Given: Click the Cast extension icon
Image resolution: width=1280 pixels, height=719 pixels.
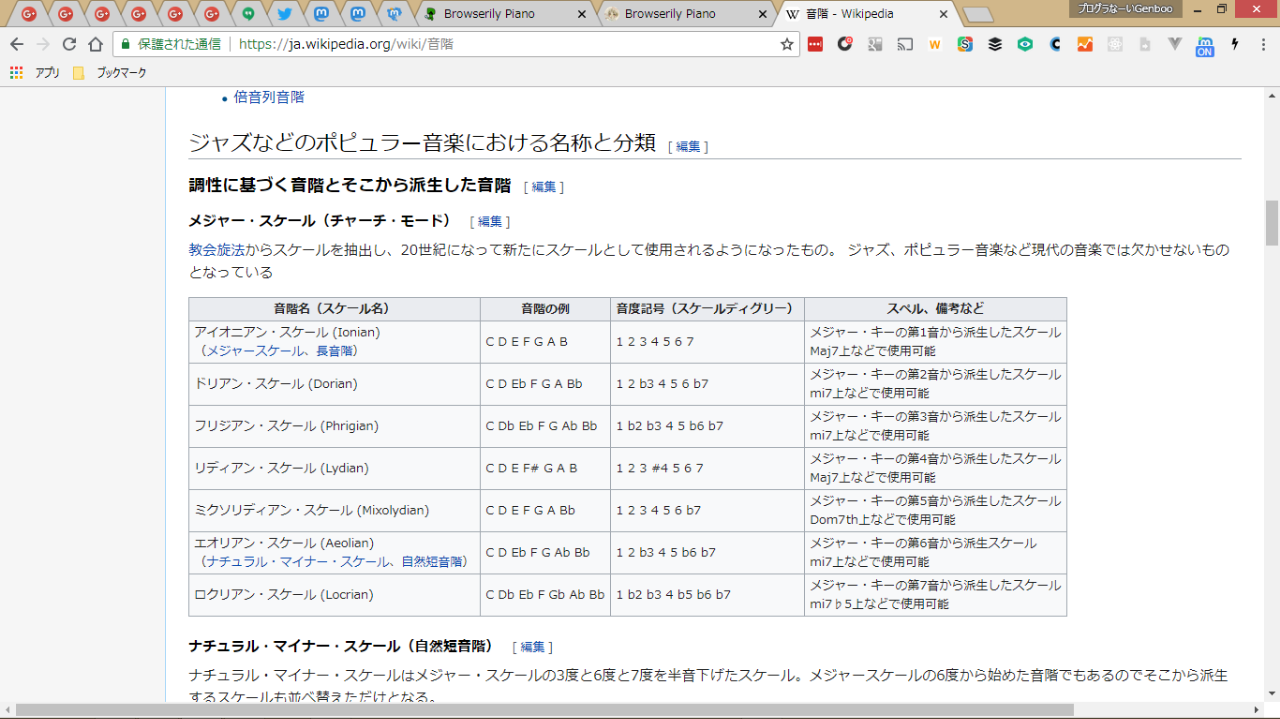Looking at the screenshot, I should (905, 44).
